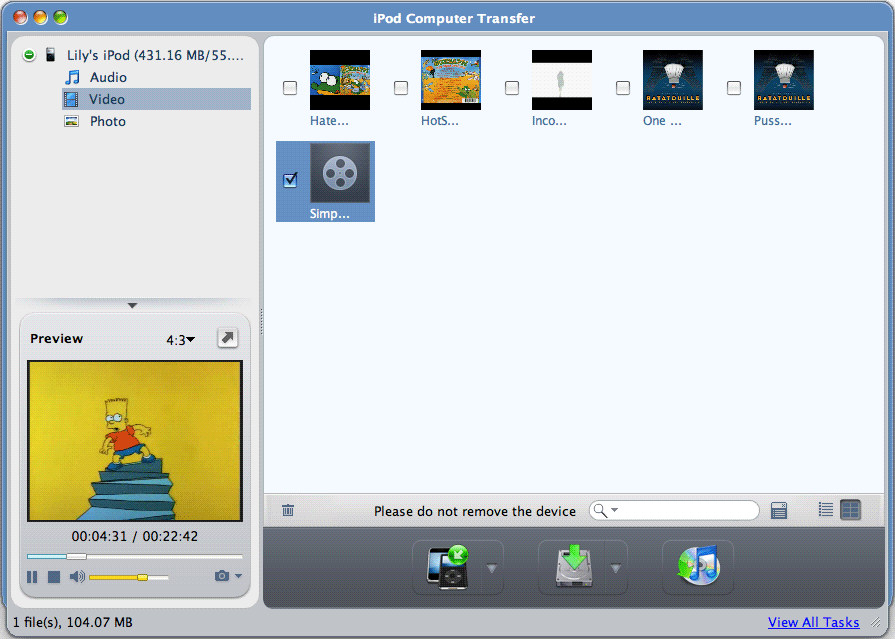Select the Video category
The width and height of the screenshot is (895, 639).
[156, 99]
